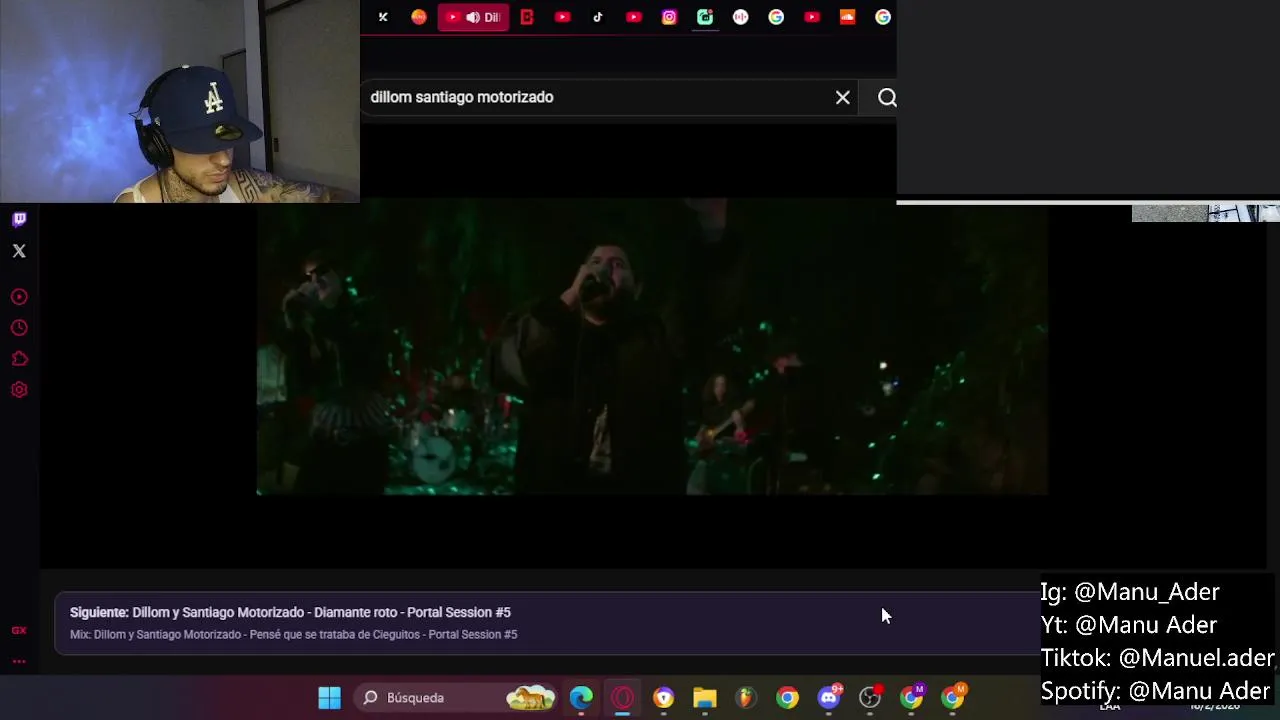
Task: Open the Windows Start menu
Action: click(x=329, y=697)
